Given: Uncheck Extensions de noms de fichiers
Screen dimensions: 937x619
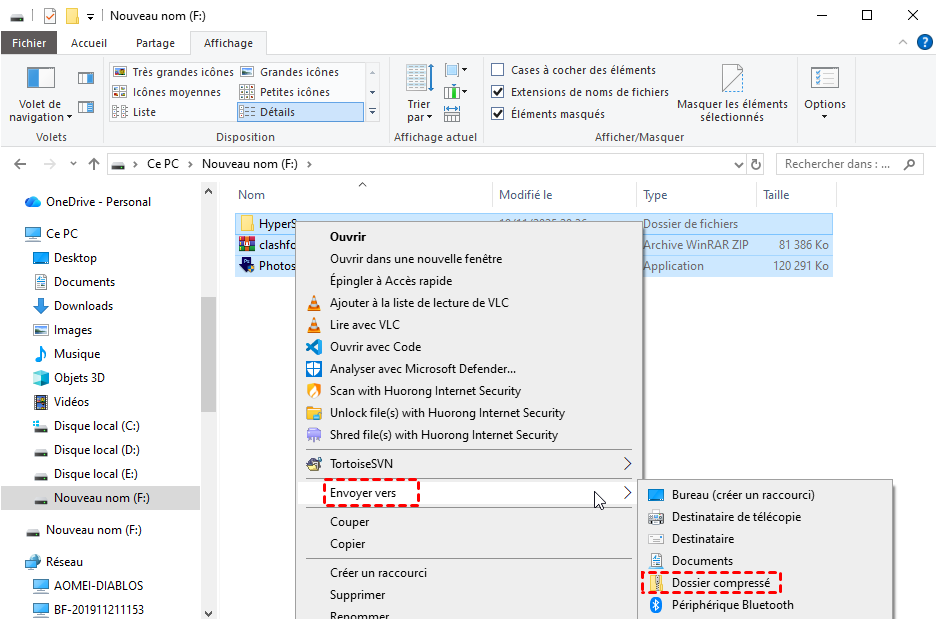Looking at the screenshot, I should [498, 92].
